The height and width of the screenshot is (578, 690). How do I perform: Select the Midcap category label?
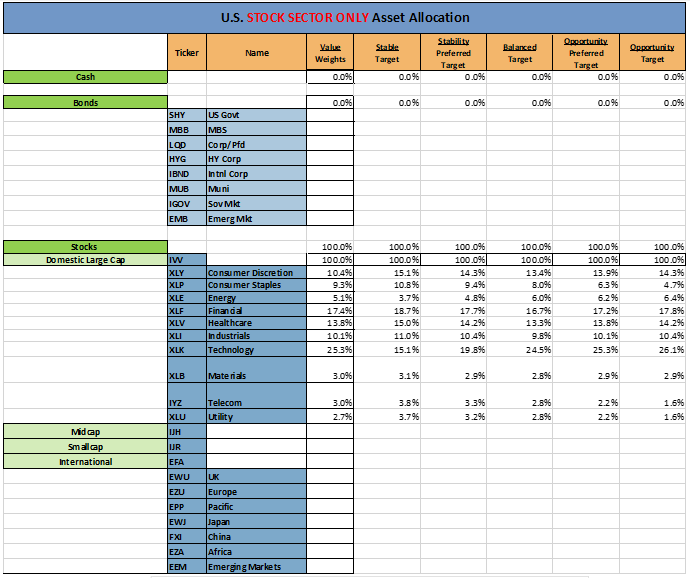(86, 430)
